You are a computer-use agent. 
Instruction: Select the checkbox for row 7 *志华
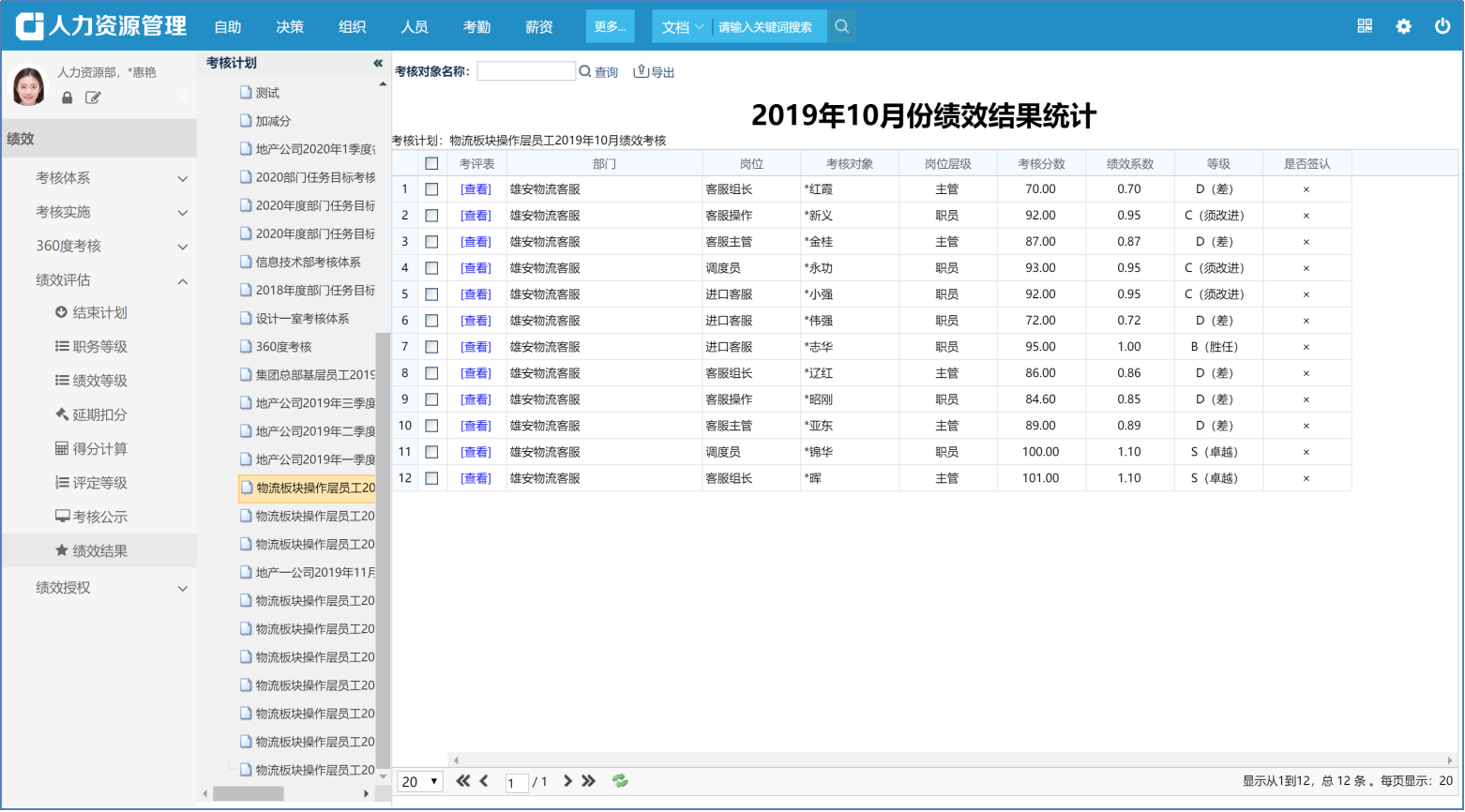[431, 347]
